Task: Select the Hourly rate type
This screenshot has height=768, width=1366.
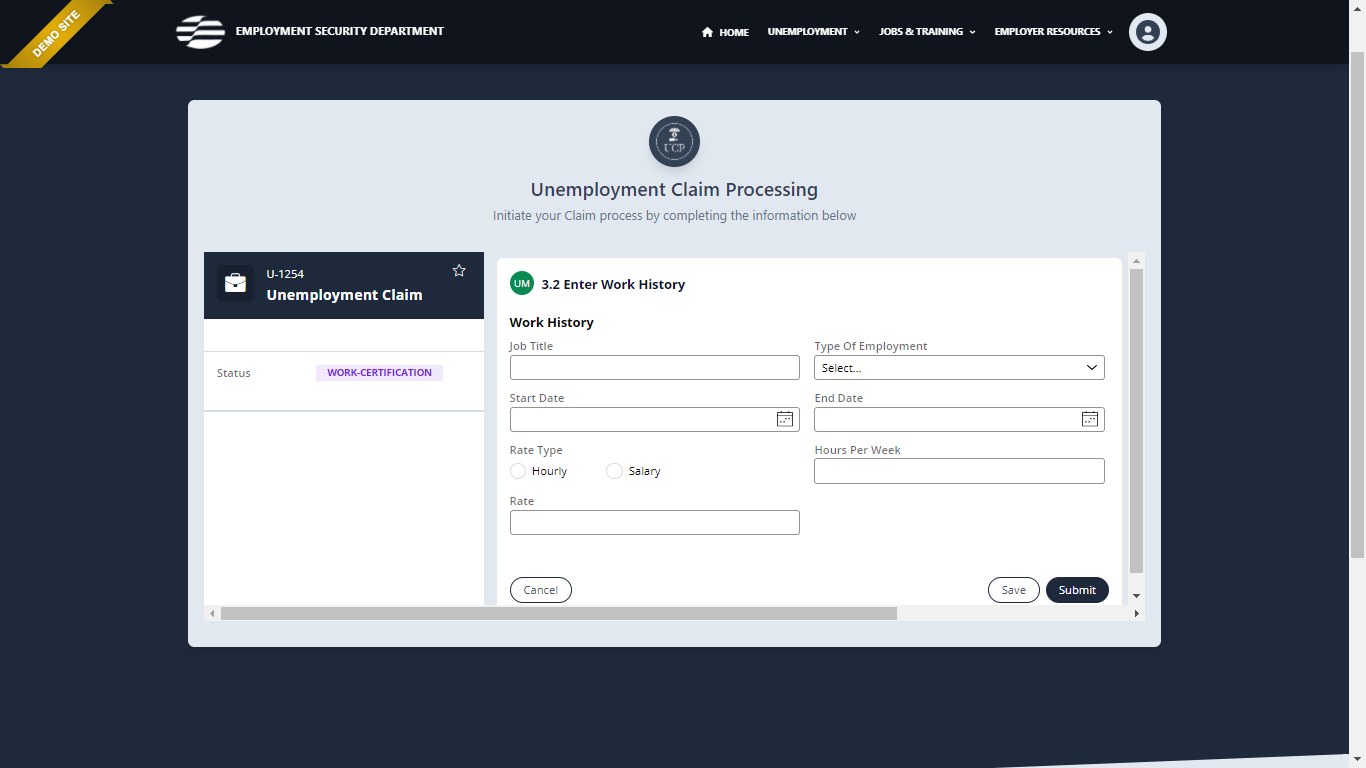Action: click(x=516, y=470)
